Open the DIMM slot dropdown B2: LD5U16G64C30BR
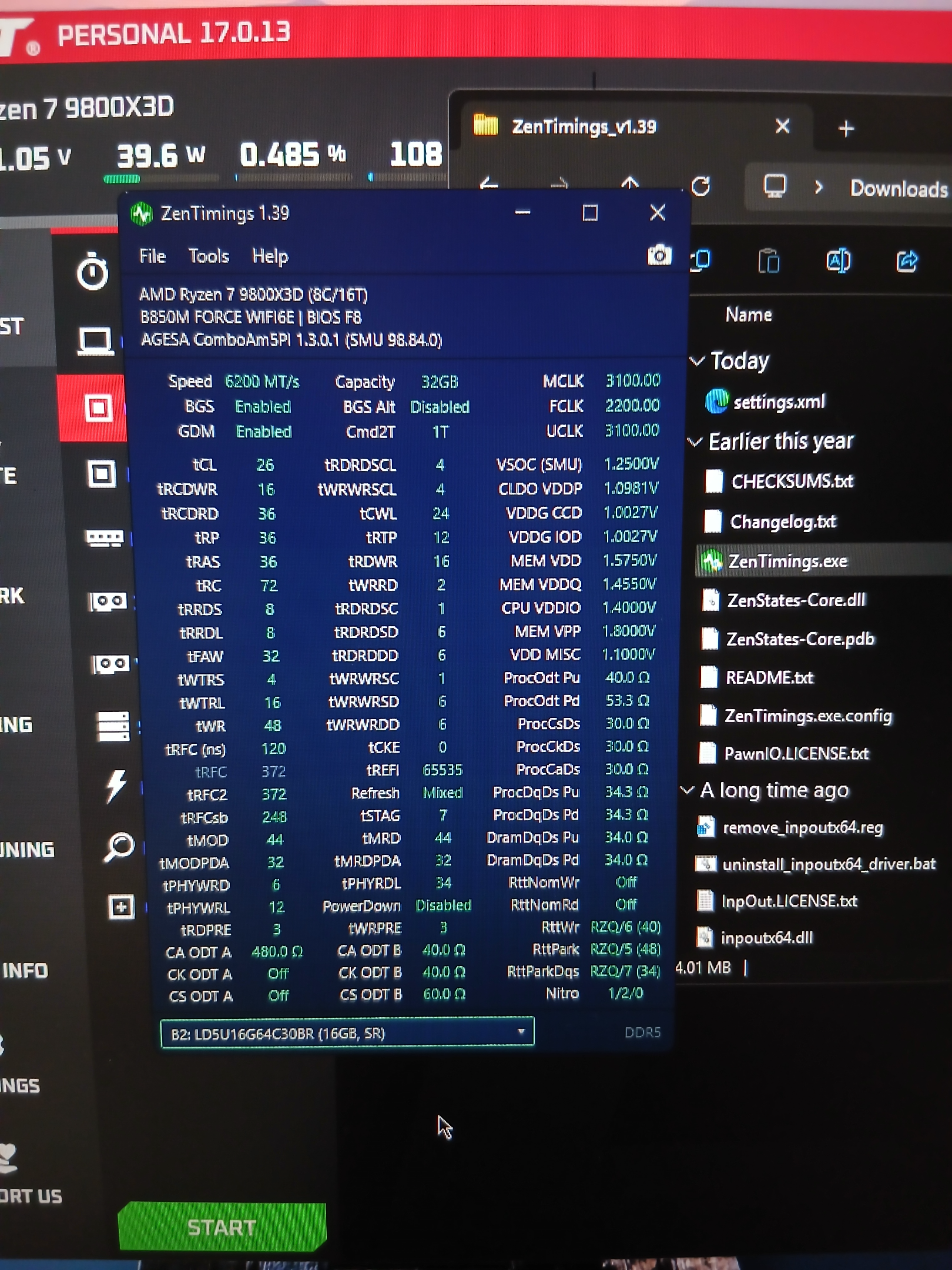 [x=347, y=1032]
